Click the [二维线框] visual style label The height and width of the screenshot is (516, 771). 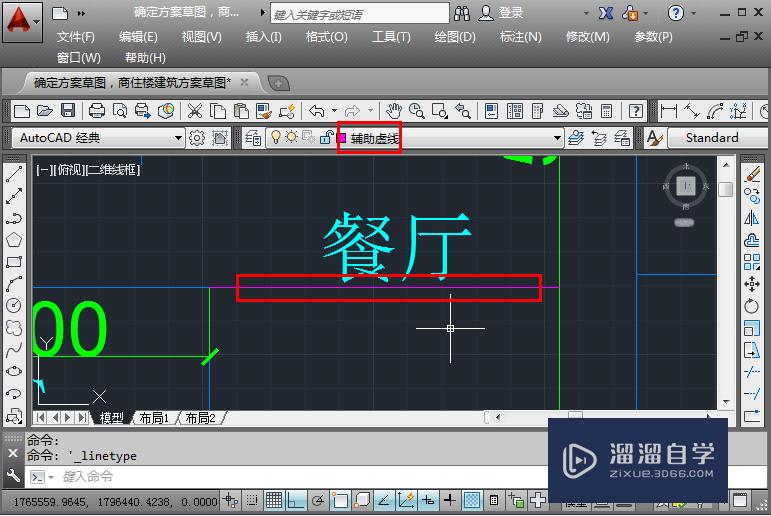pos(113,170)
